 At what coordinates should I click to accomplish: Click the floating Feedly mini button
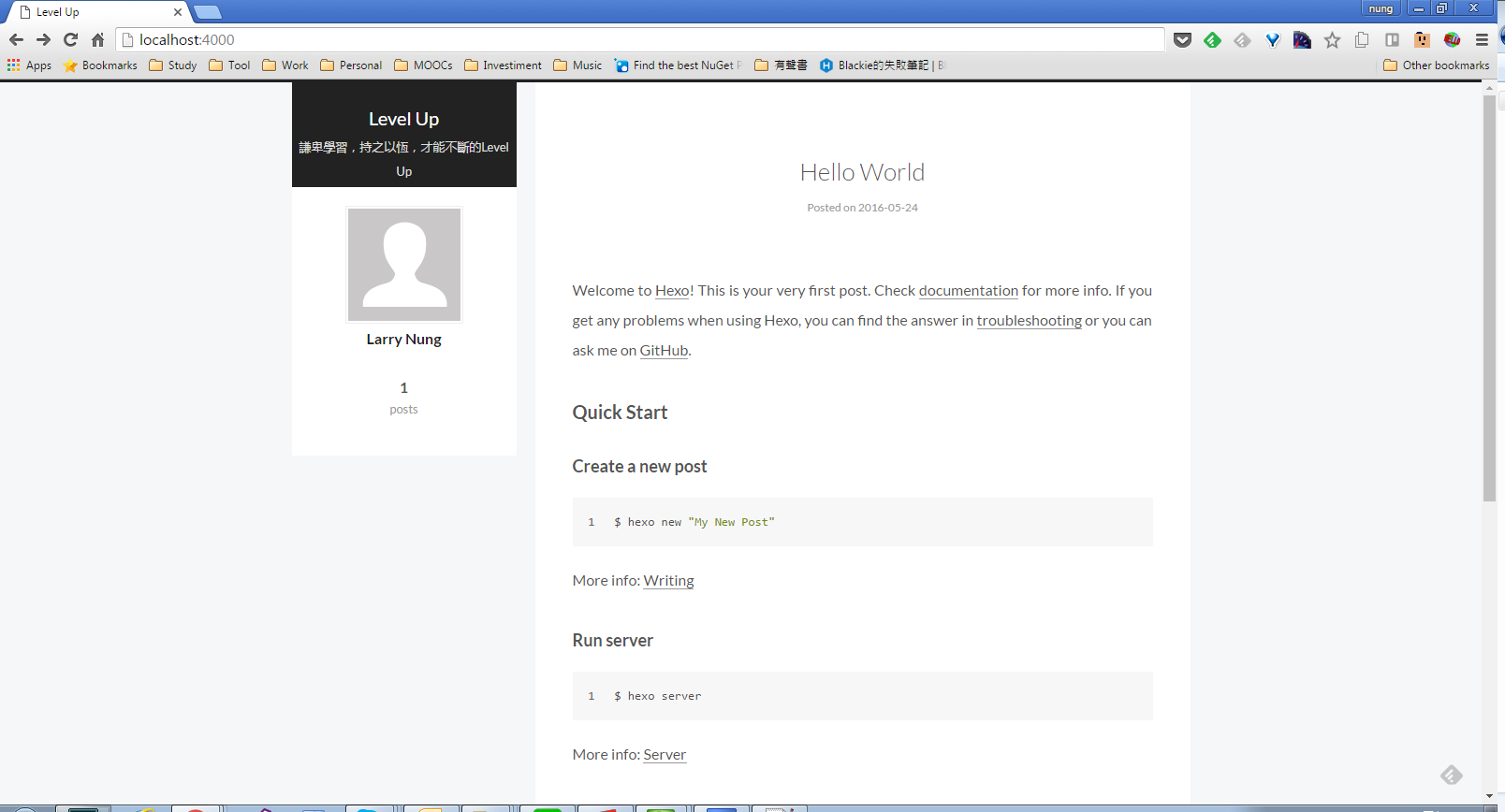pyautogui.click(x=1452, y=775)
